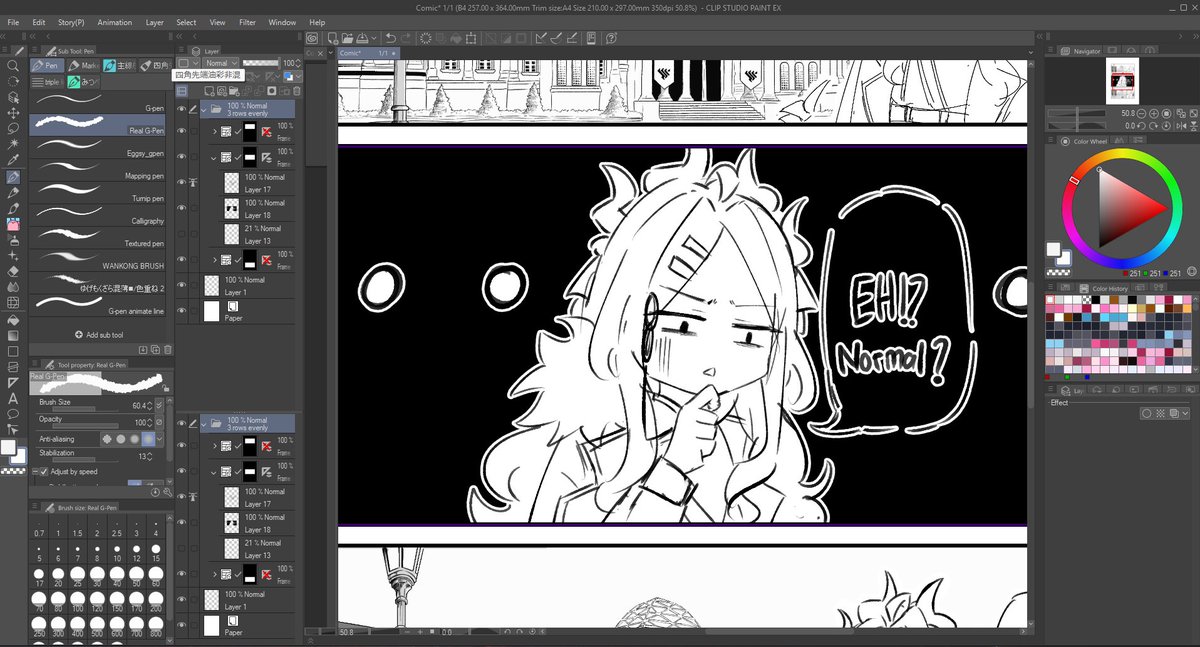This screenshot has width=1200, height=647.
Task: Switch to the Marker sub tool tab
Action: pos(83,65)
